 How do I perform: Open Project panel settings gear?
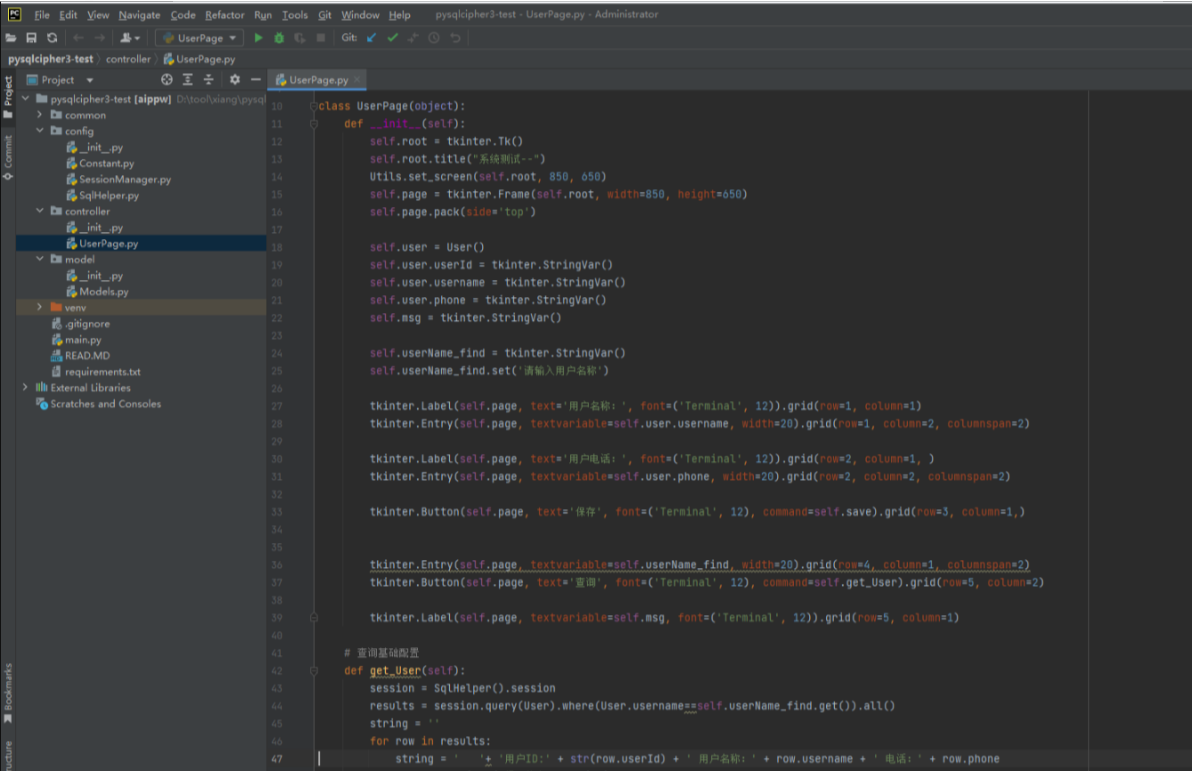pyautogui.click(x=235, y=80)
